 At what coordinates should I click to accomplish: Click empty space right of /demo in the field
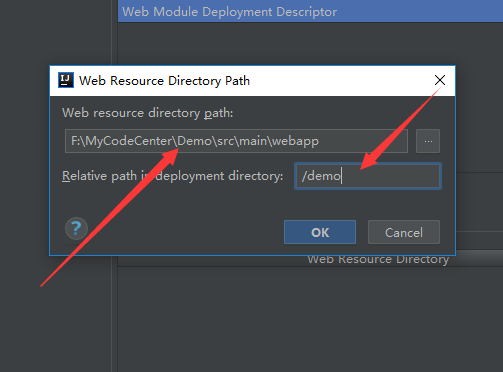(x=390, y=176)
